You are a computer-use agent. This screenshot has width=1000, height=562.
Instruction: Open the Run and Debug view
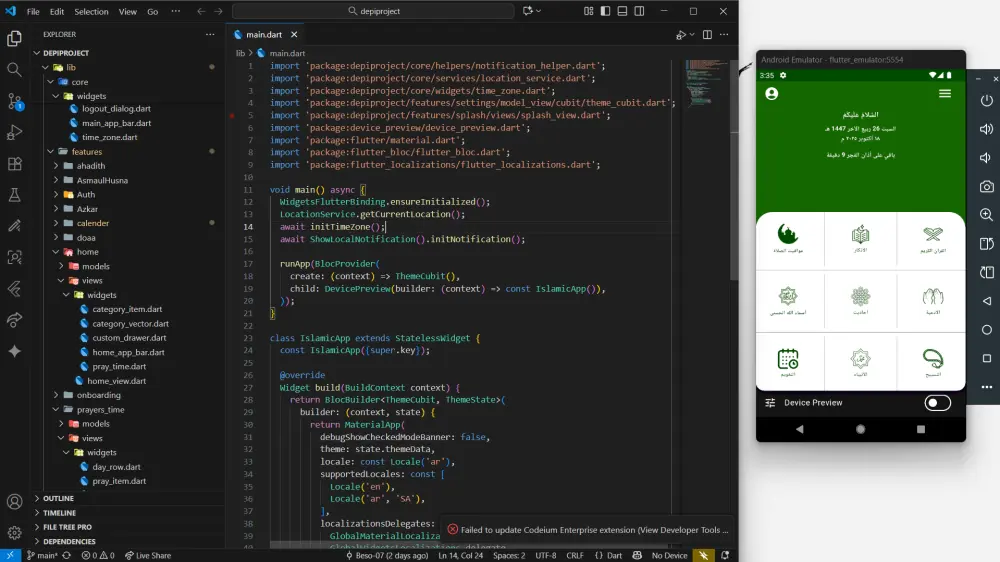click(15, 132)
